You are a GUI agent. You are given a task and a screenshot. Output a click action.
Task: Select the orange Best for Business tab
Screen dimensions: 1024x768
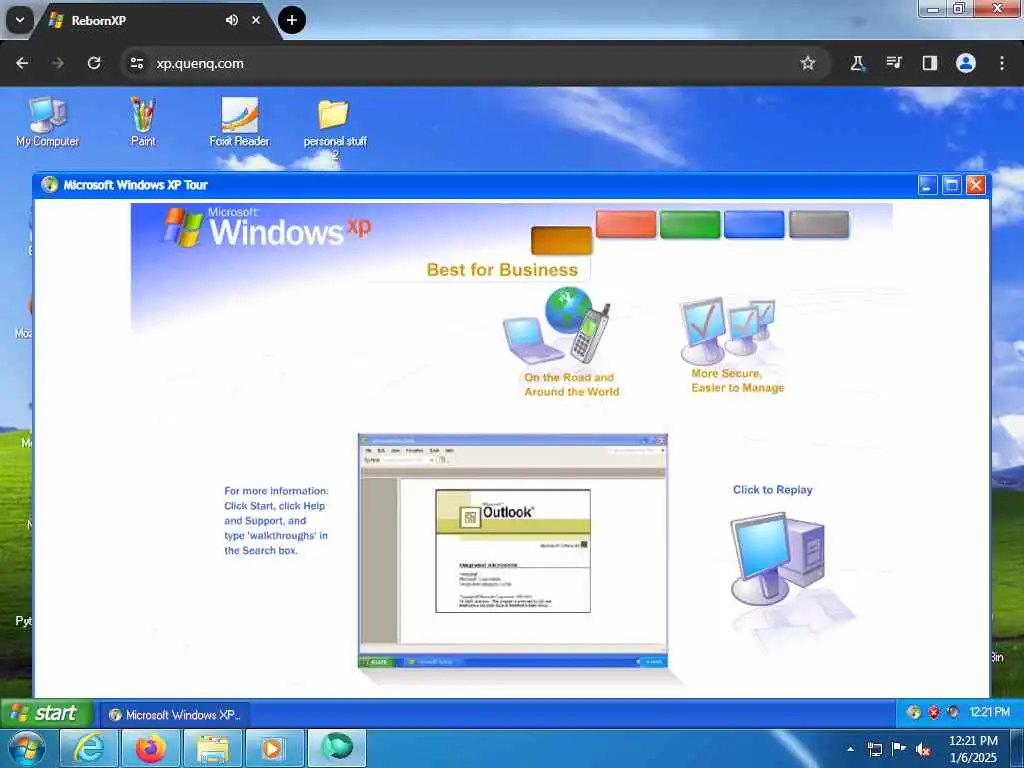coord(561,240)
